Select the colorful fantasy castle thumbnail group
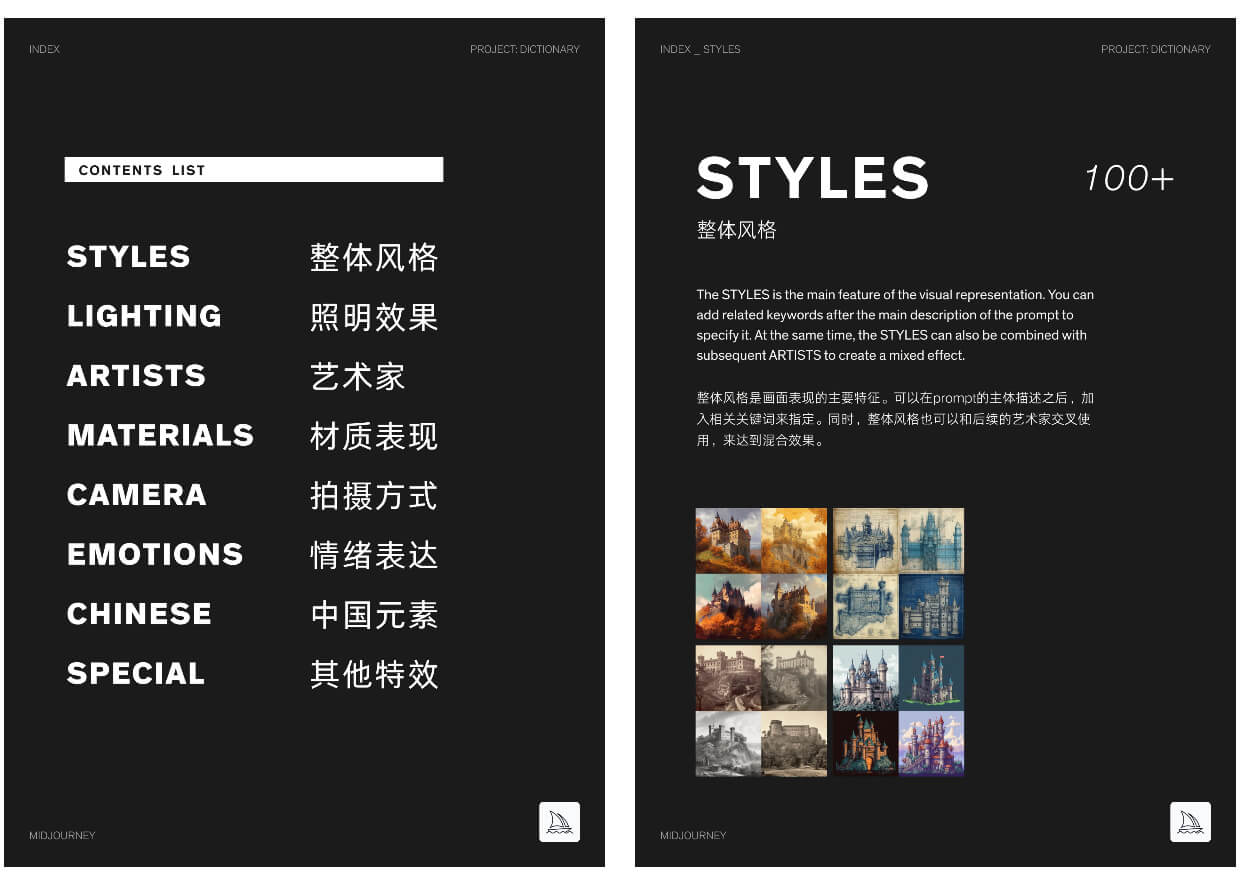Viewport: 1244px width, 882px height. pos(898,710)
